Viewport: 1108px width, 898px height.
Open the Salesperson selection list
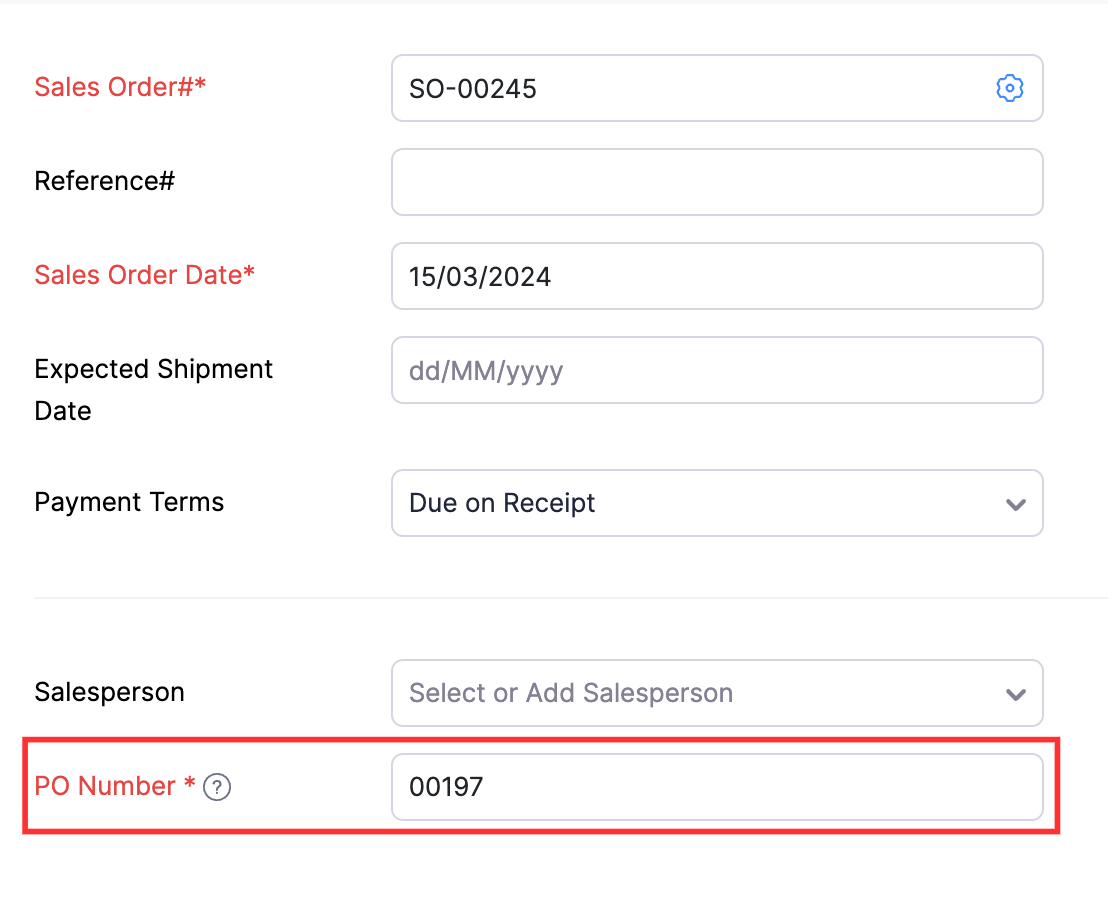717,693
